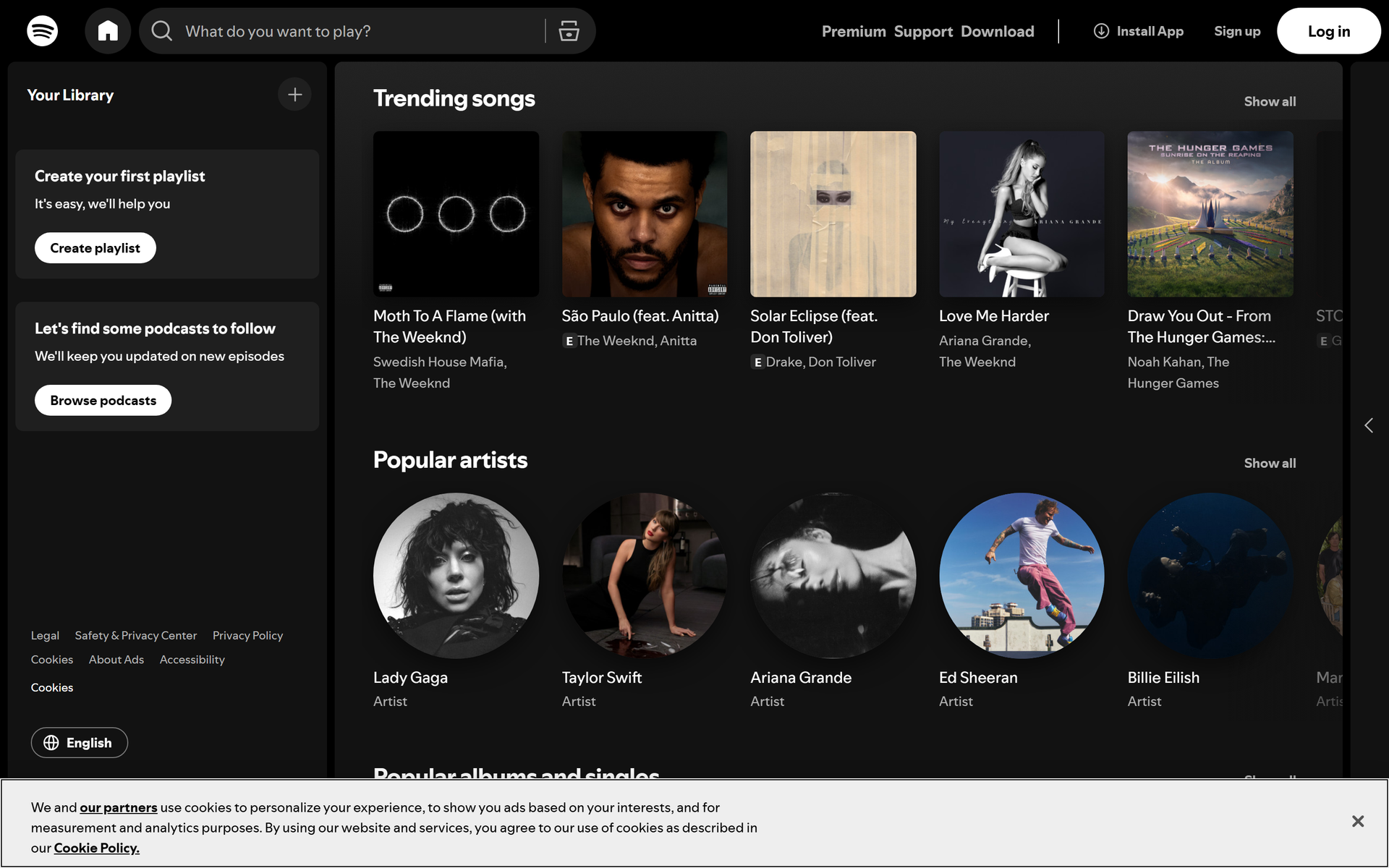The width and height of the screenshot is (1389, 868).
Task: Collapse right panel with chevron arrow
Action: tap(1369, 425)
